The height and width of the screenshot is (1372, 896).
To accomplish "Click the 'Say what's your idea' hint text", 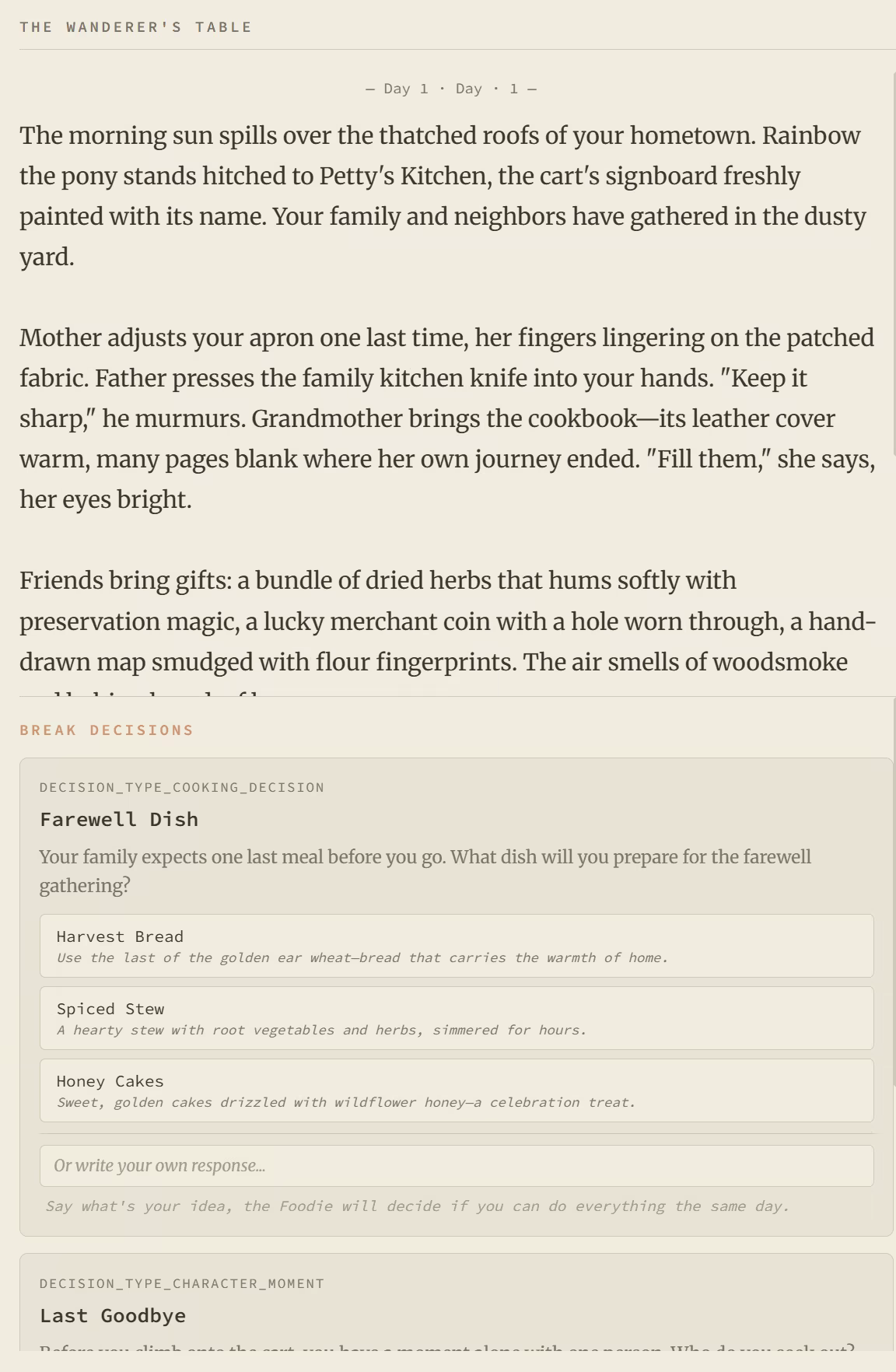I will tap(418, 1206).
